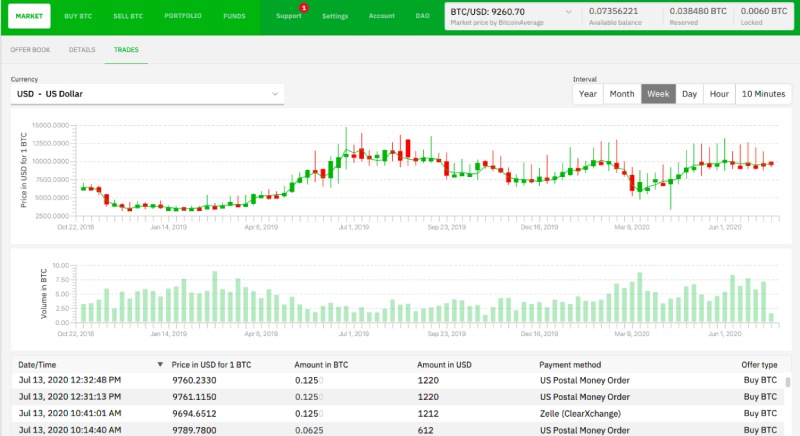Click the reserved 0.038480 BTC value
The image size is (800, 436).
pos(698,11)
